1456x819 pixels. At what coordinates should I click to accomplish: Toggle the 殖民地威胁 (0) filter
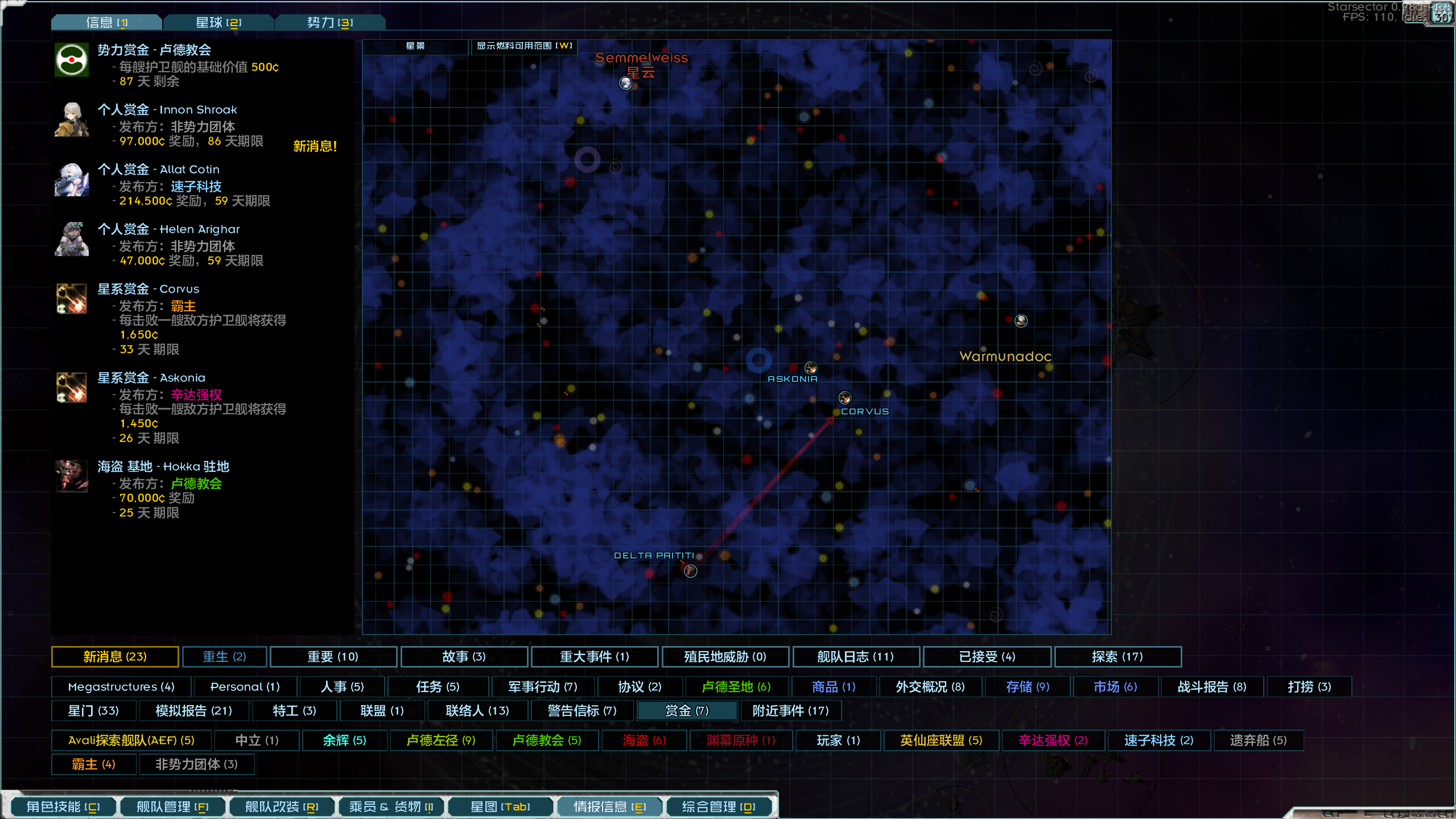pos(725,657)
